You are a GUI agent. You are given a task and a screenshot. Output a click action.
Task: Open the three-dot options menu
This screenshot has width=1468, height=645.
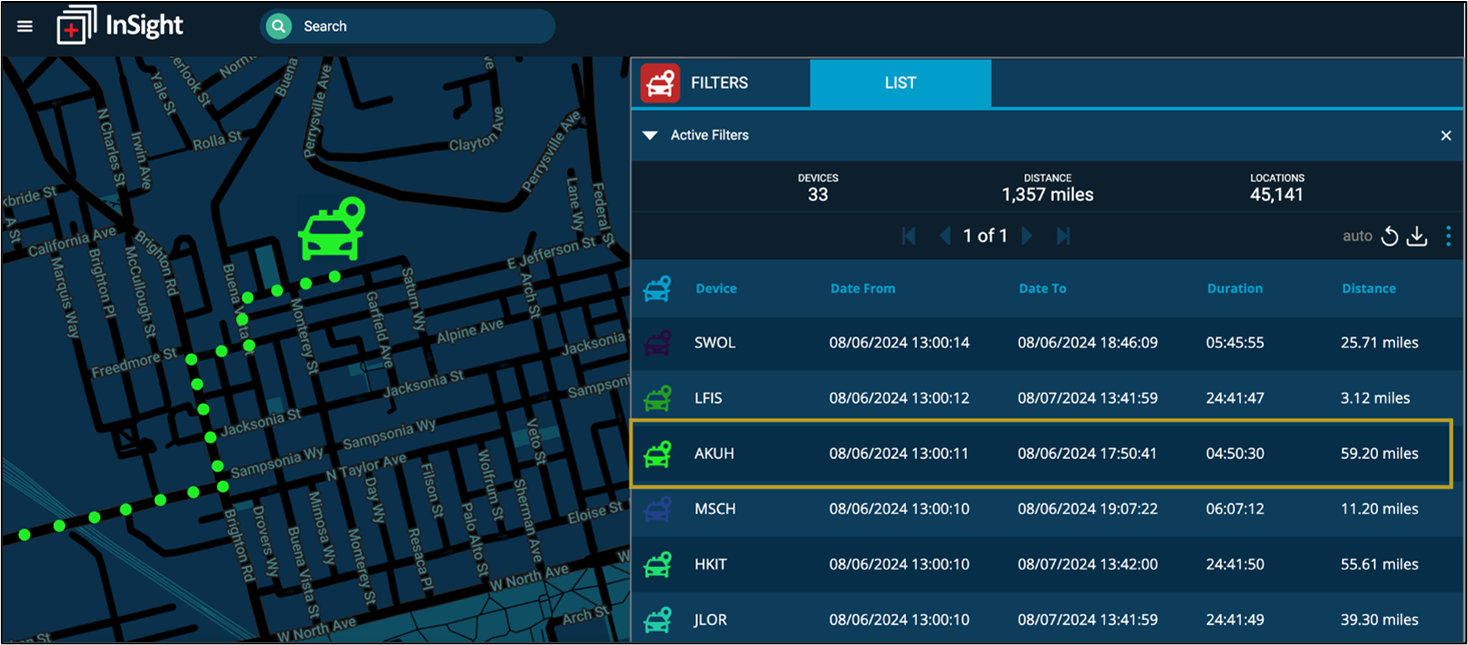point(1447,236)
